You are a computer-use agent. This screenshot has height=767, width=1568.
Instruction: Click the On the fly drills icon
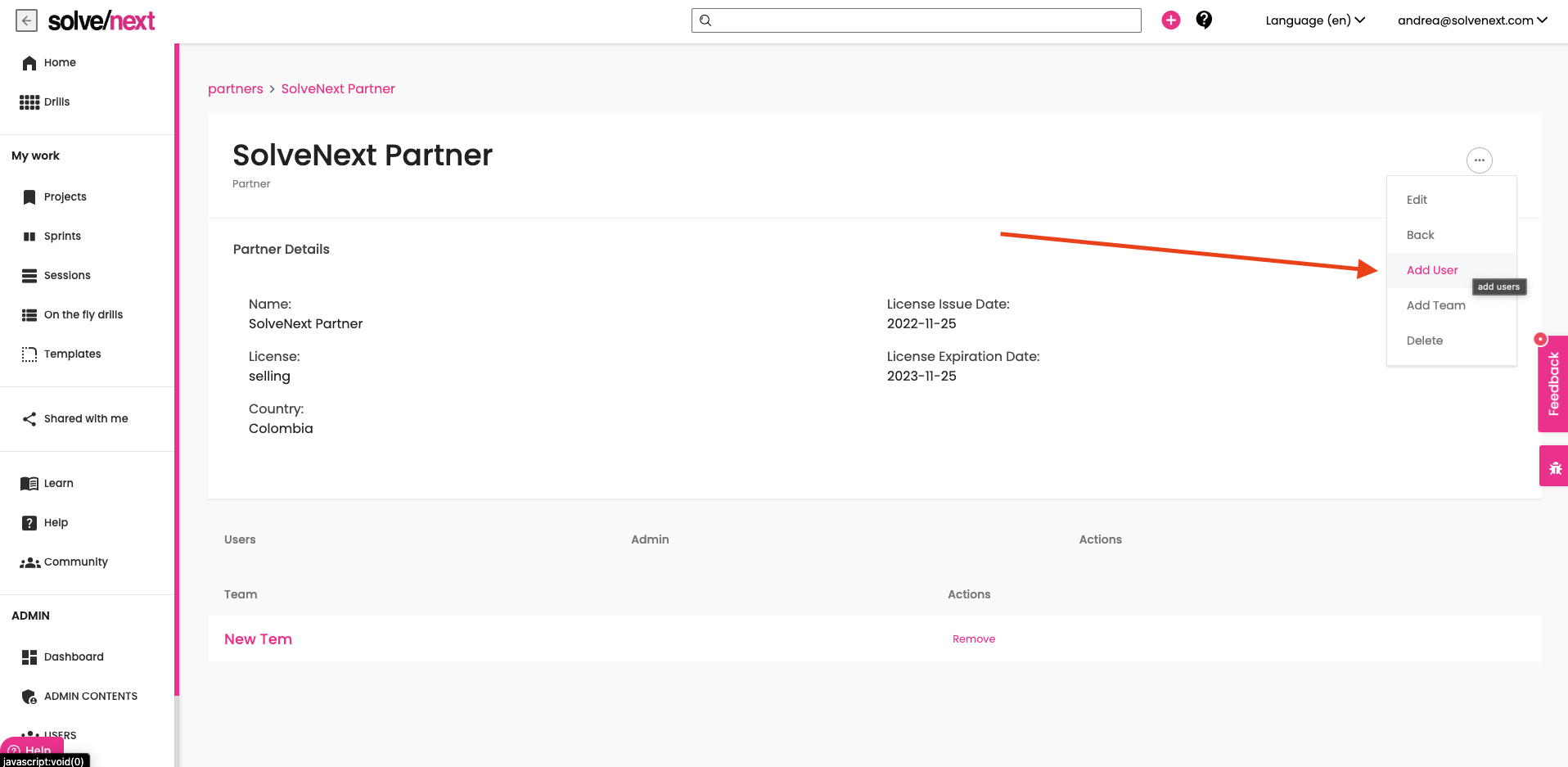click(29, 315)
